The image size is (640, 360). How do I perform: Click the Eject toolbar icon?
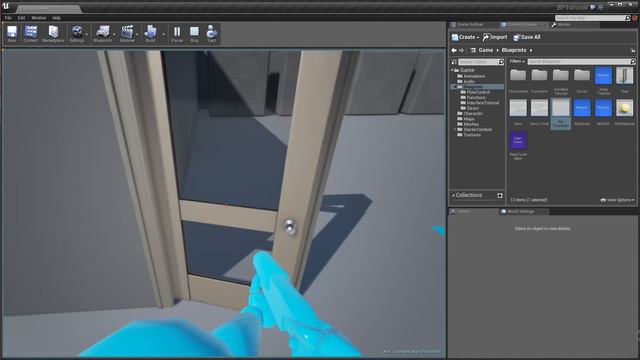211,33
